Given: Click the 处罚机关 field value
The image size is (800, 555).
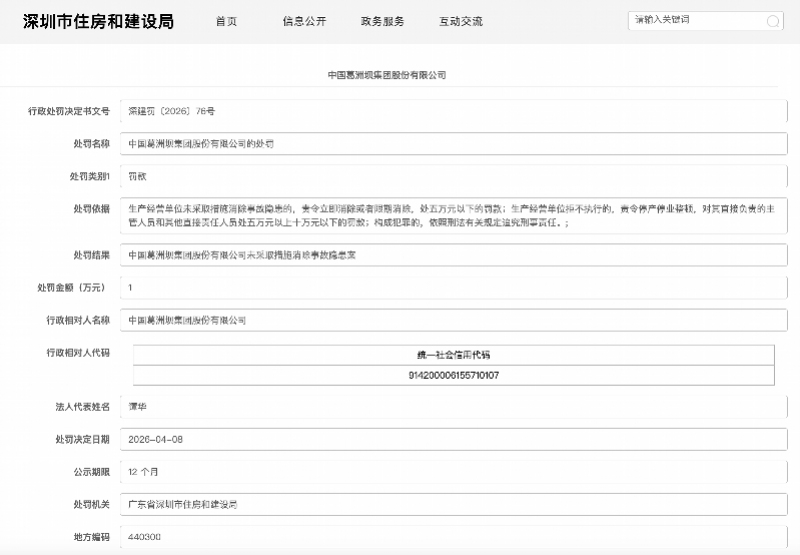Looking at the screenshot, I should (454, 505).
